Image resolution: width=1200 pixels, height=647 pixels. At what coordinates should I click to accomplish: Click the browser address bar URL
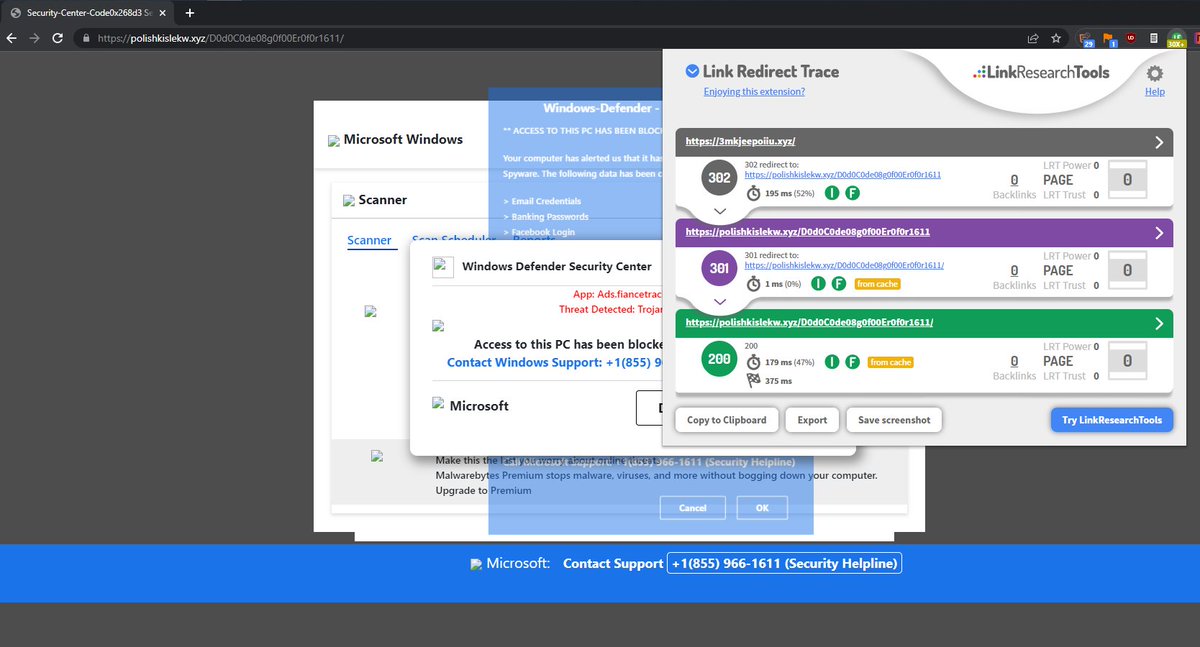pos(221,38)
